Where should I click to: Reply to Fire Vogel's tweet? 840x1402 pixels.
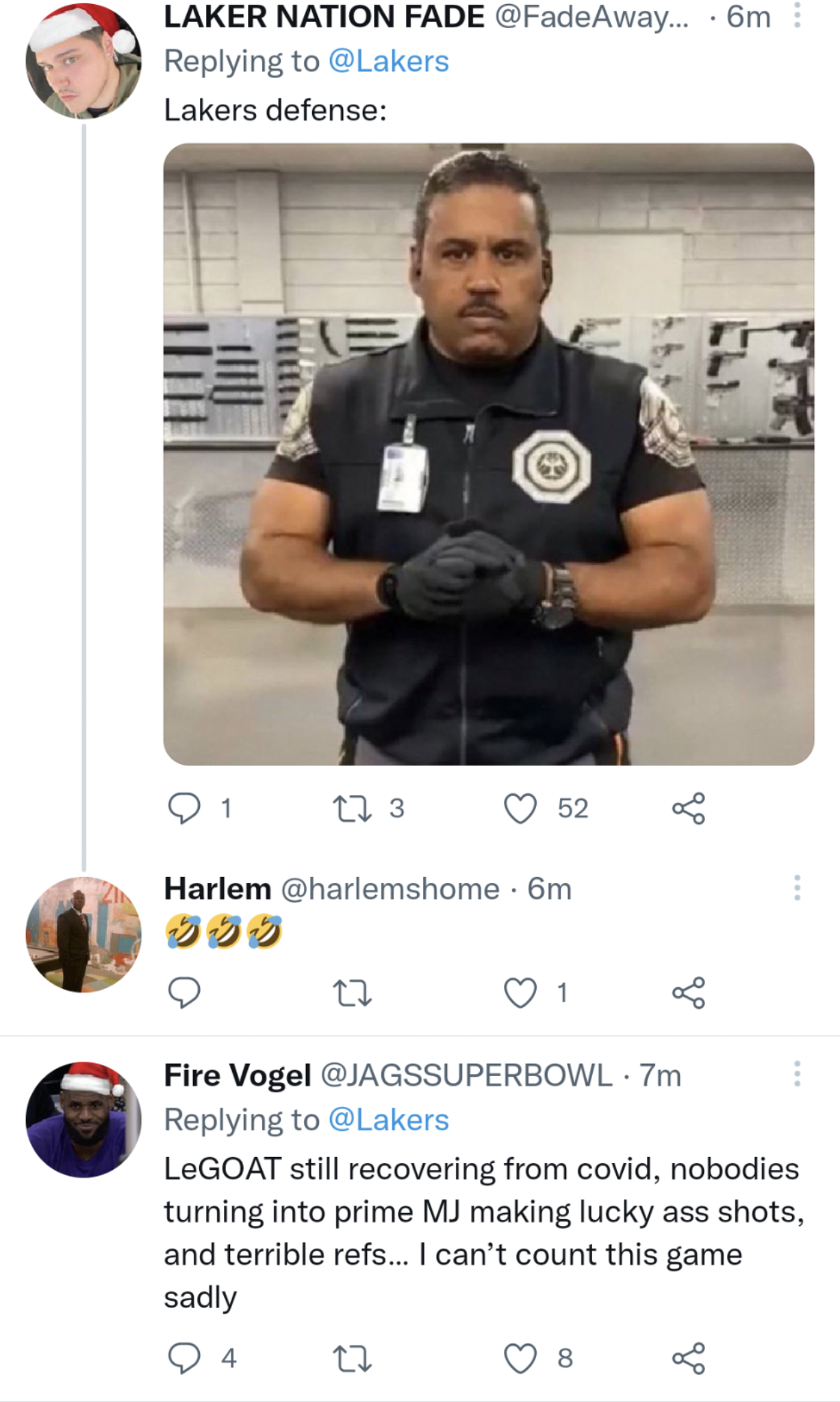tap(184, 1358)
